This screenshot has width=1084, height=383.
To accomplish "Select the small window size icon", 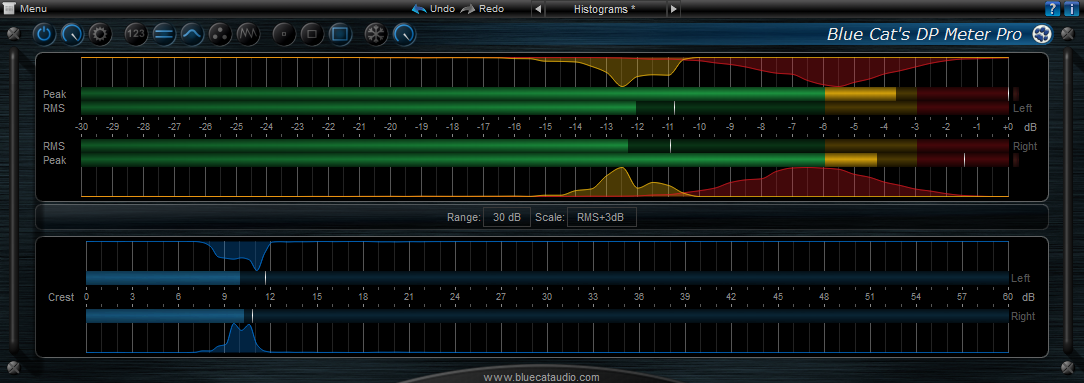I will click(x=284, y=34).
